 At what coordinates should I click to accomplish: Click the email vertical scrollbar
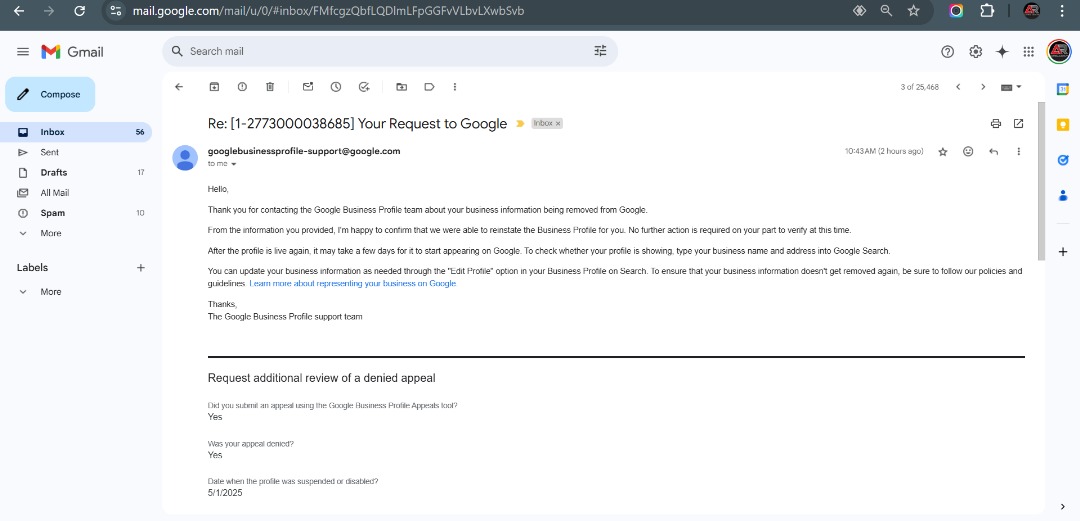click(1041, 181)
